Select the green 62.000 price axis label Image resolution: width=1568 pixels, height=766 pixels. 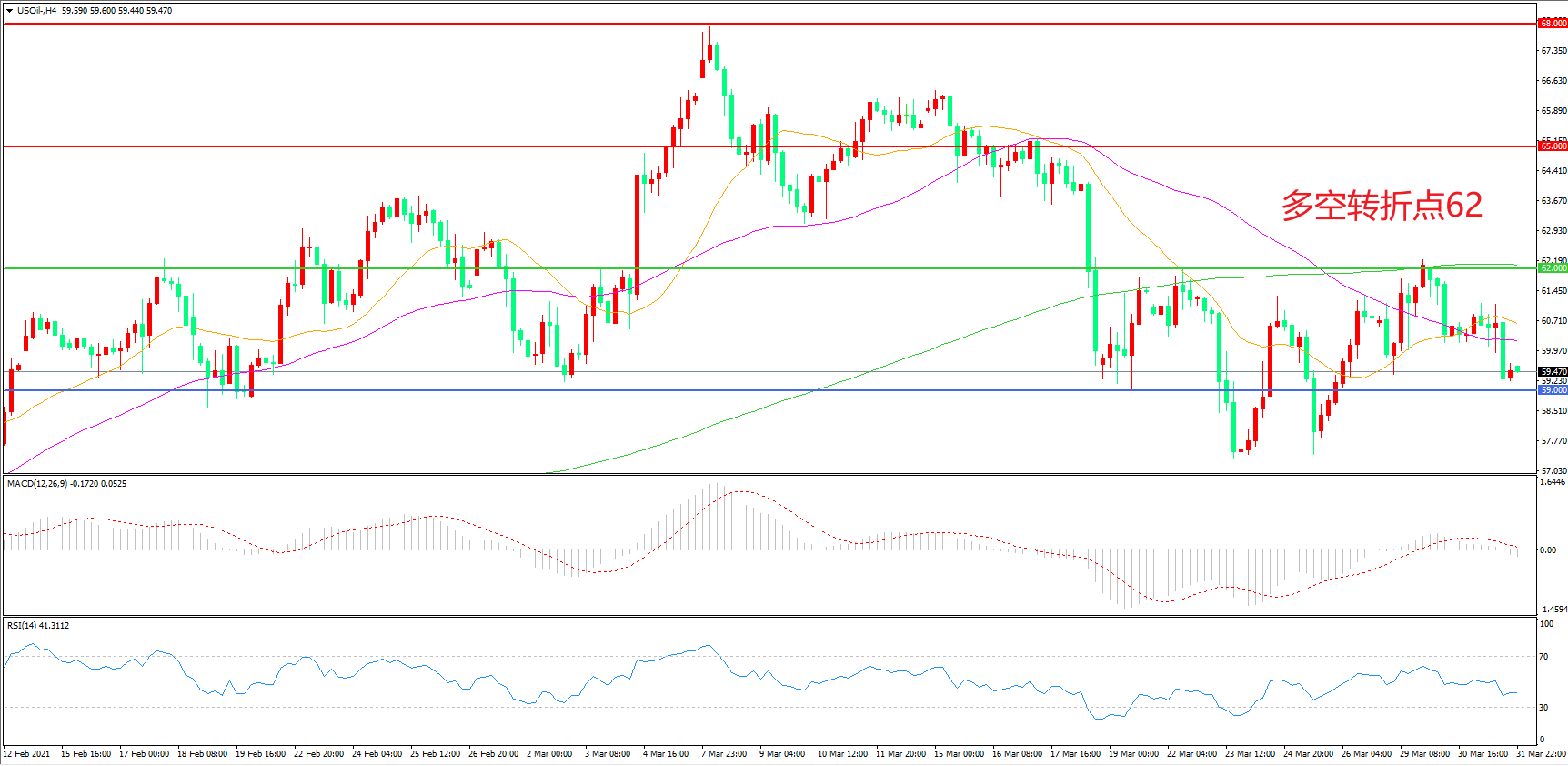[x=1553, y=268]
